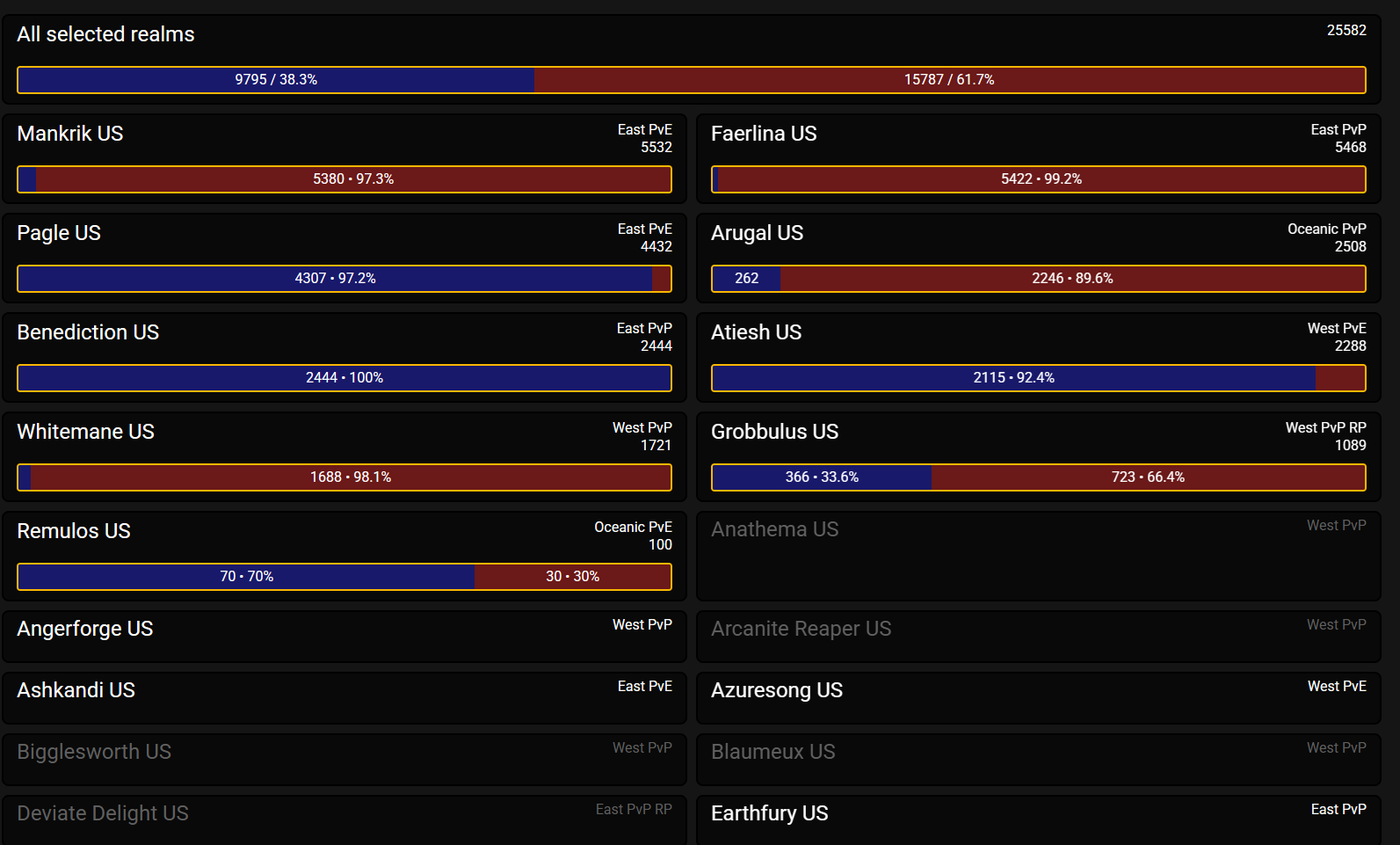Click the Arugal Oceanic PvP label
The height and width of the screenshot is (845, 1400).
(1327, 229)
